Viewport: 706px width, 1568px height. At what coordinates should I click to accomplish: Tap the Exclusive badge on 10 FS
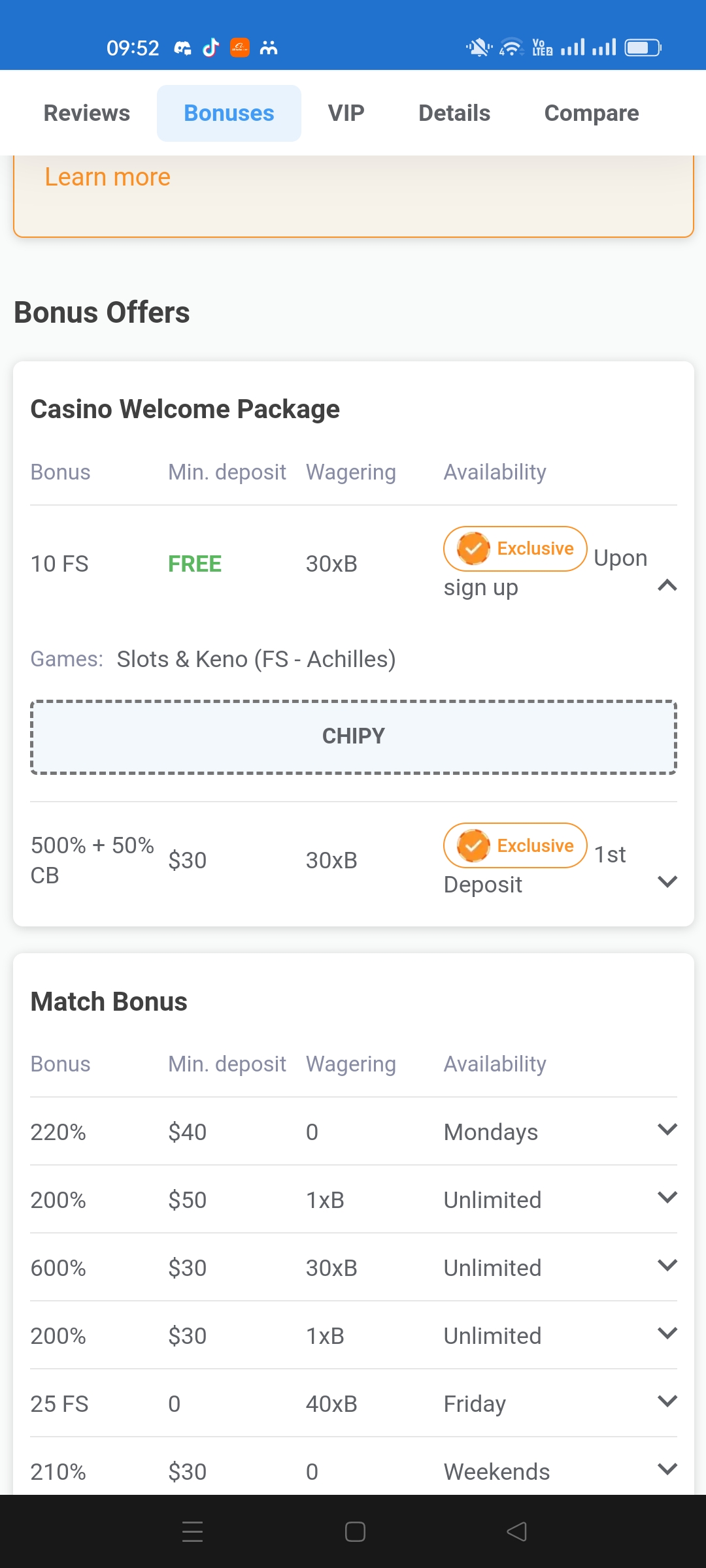(x=515, y=549)
